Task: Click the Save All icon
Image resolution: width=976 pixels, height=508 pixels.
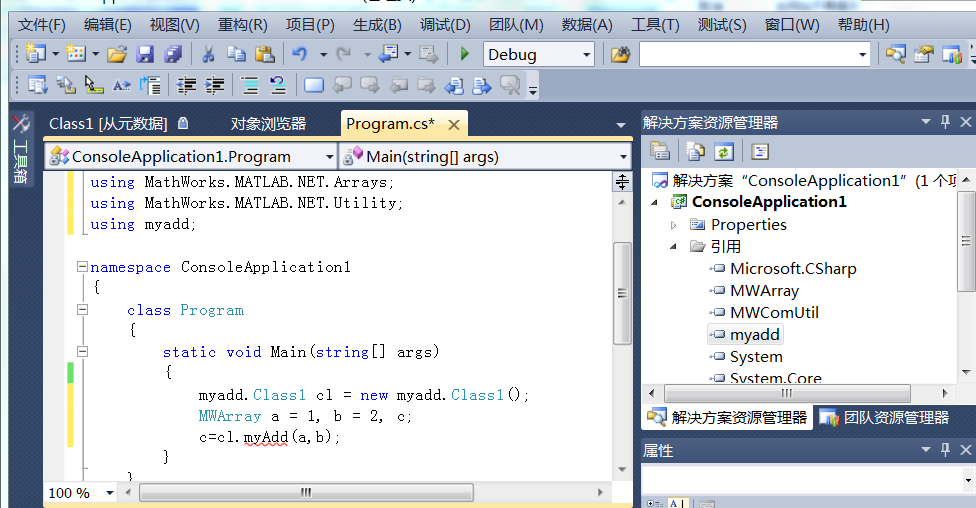Action: coord(172,54)
